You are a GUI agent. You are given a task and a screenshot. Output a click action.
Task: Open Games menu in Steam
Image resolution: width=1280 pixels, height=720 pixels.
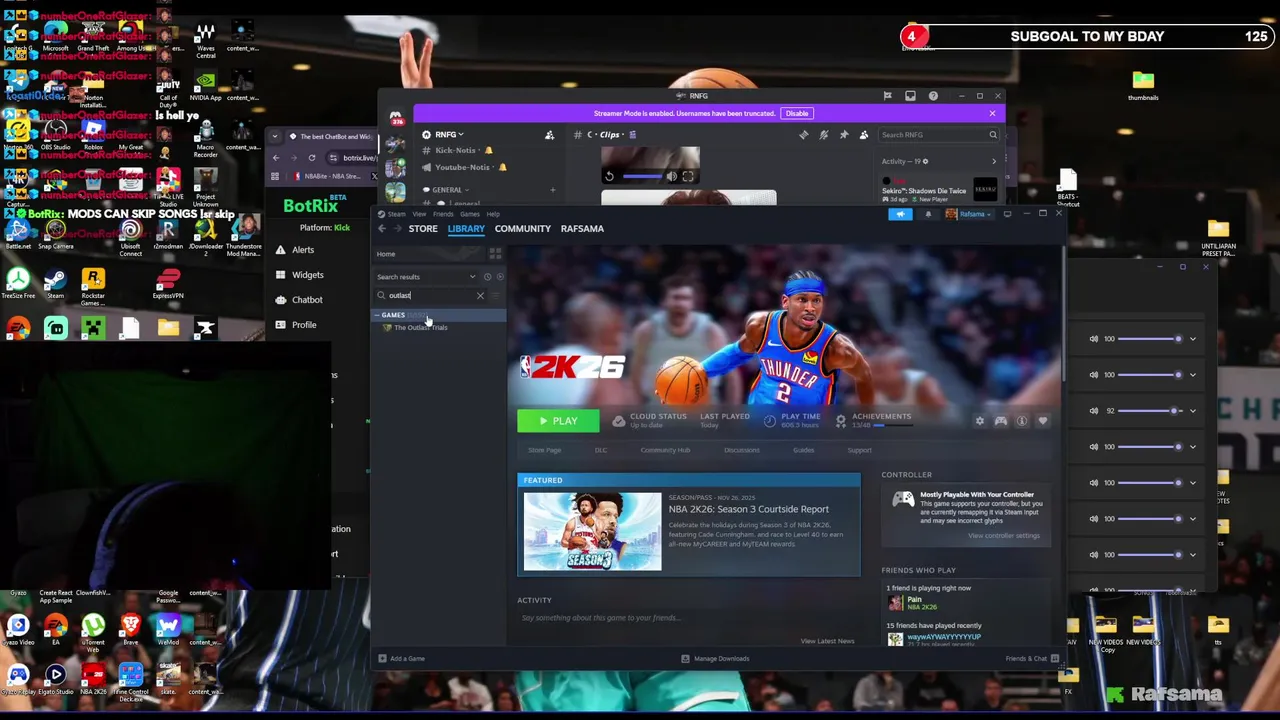469,214
